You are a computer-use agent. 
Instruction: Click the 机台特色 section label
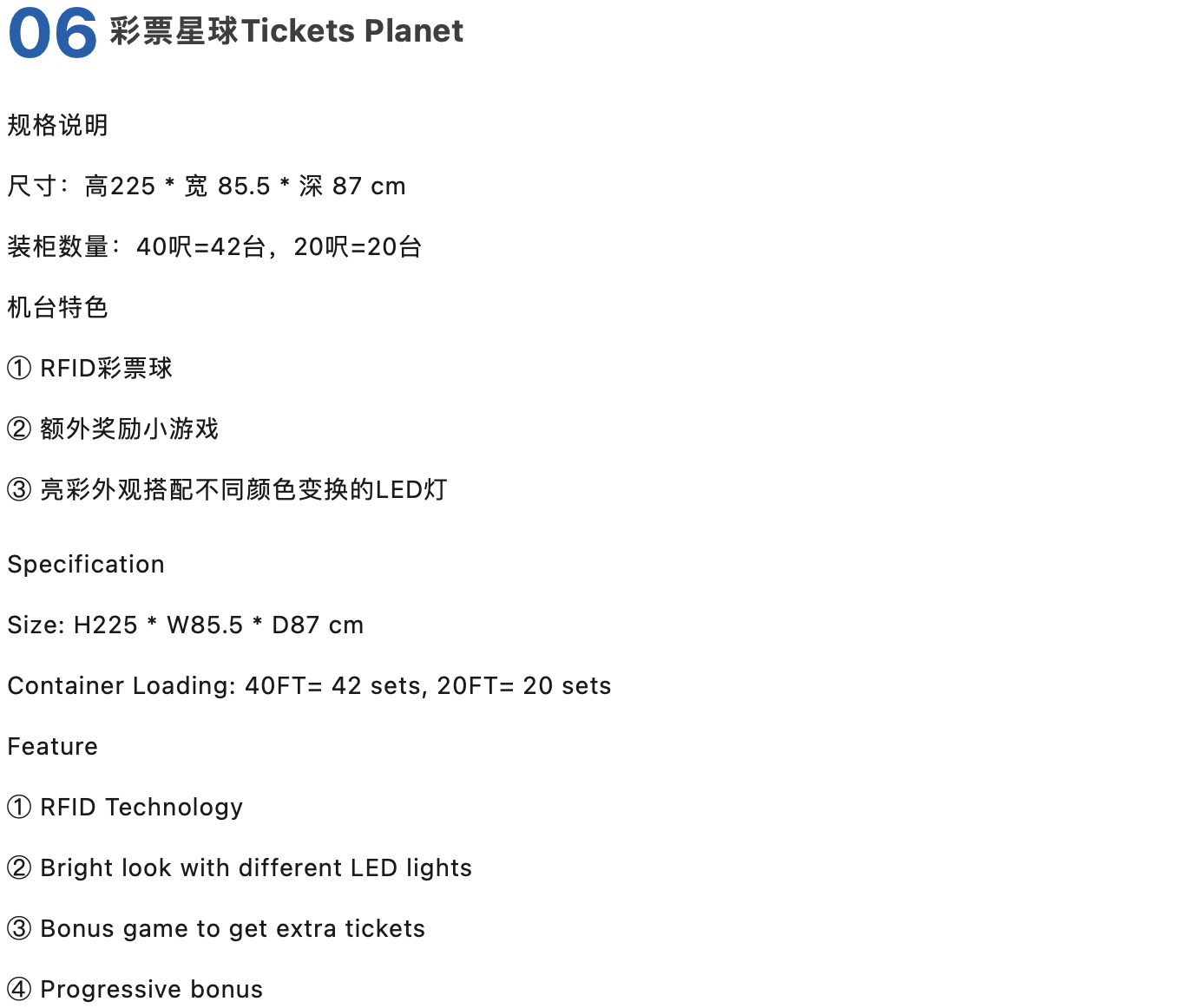tap(58, 307)
